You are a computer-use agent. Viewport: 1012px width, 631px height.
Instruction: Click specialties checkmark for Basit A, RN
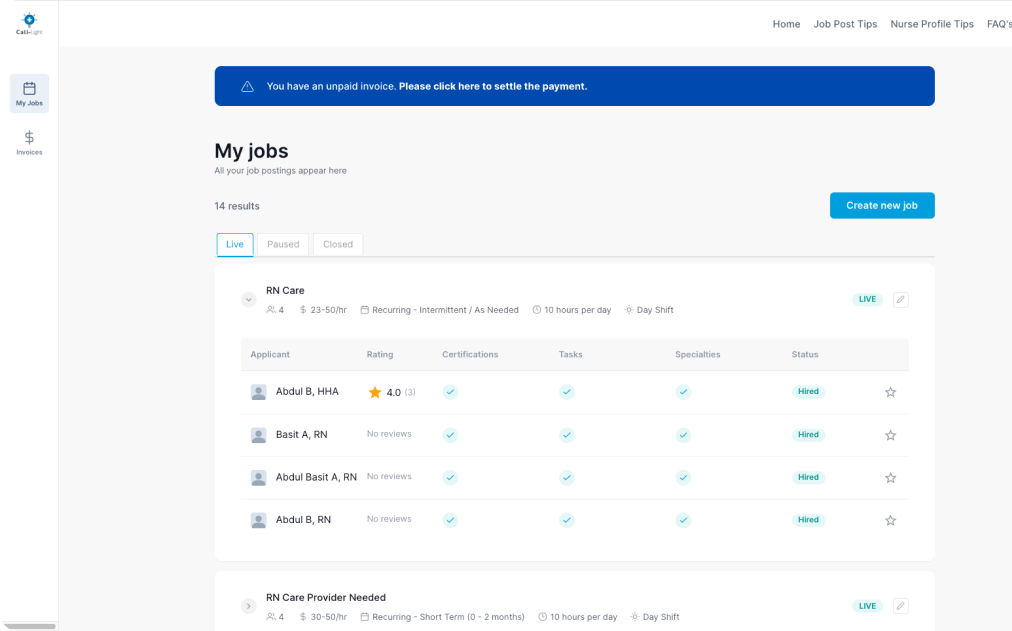[x=683, y=435]
